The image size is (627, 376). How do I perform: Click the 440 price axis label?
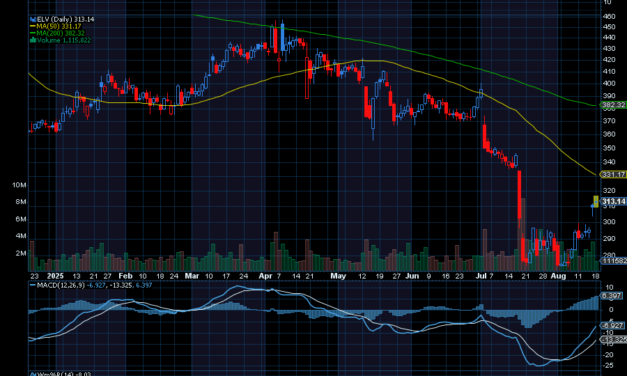click(609, 37)
